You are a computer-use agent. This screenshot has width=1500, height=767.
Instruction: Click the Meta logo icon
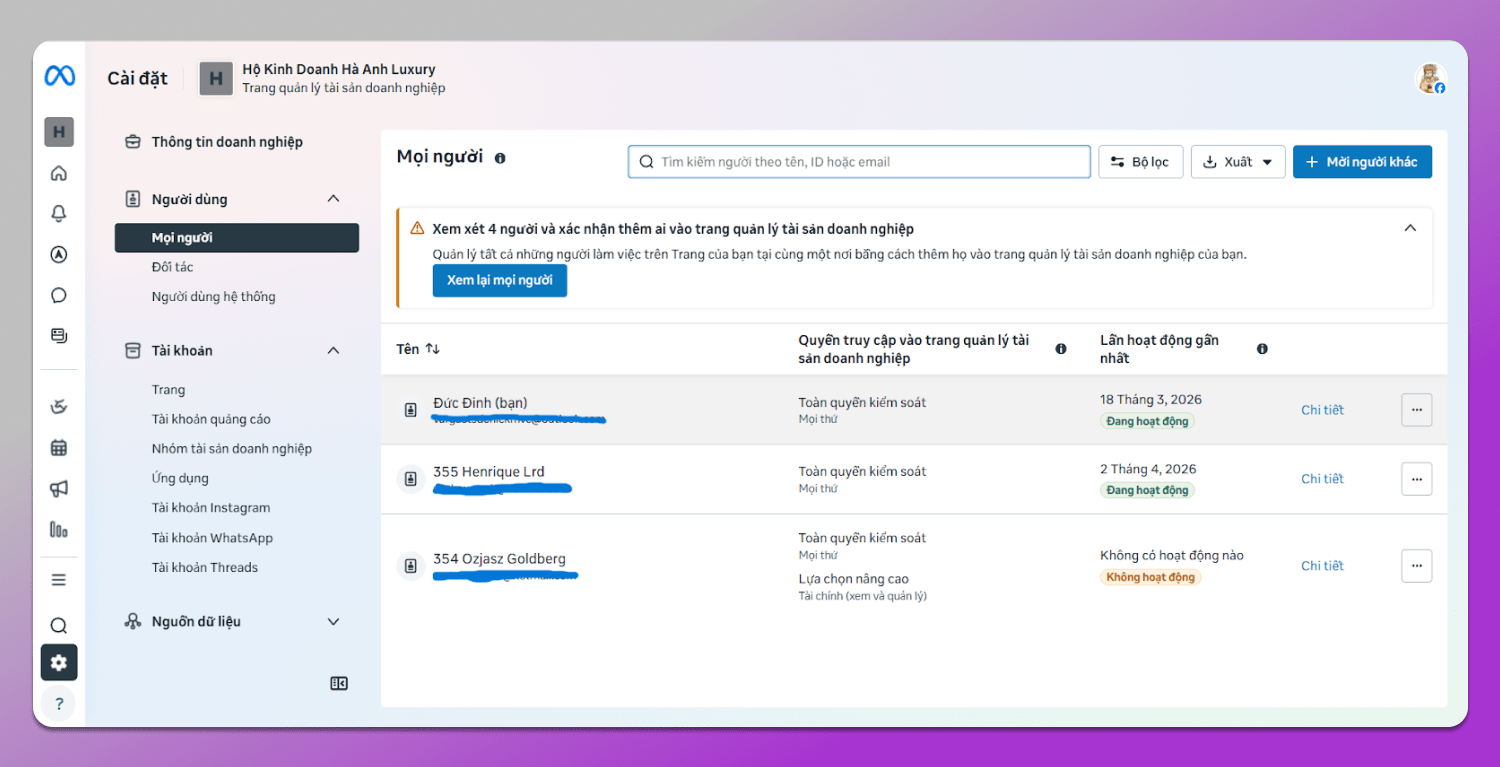click(59, 76)
